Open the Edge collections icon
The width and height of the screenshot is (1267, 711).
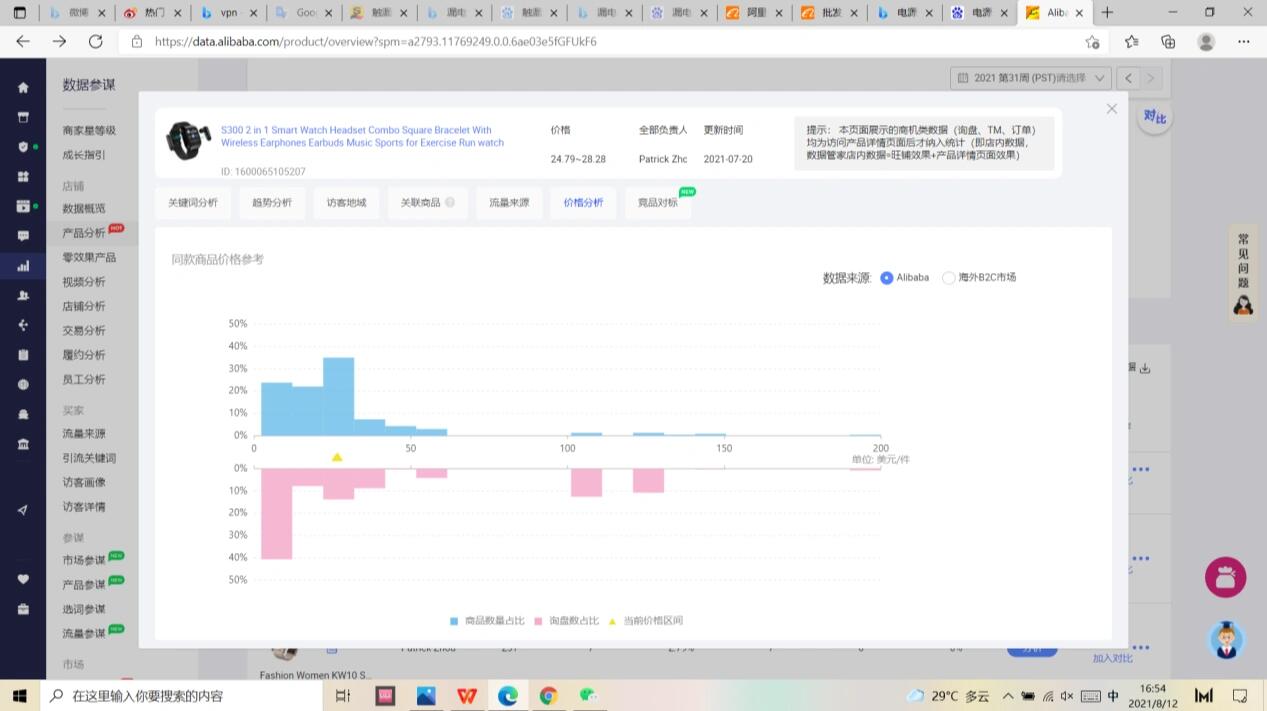[x=1168, y=41]
